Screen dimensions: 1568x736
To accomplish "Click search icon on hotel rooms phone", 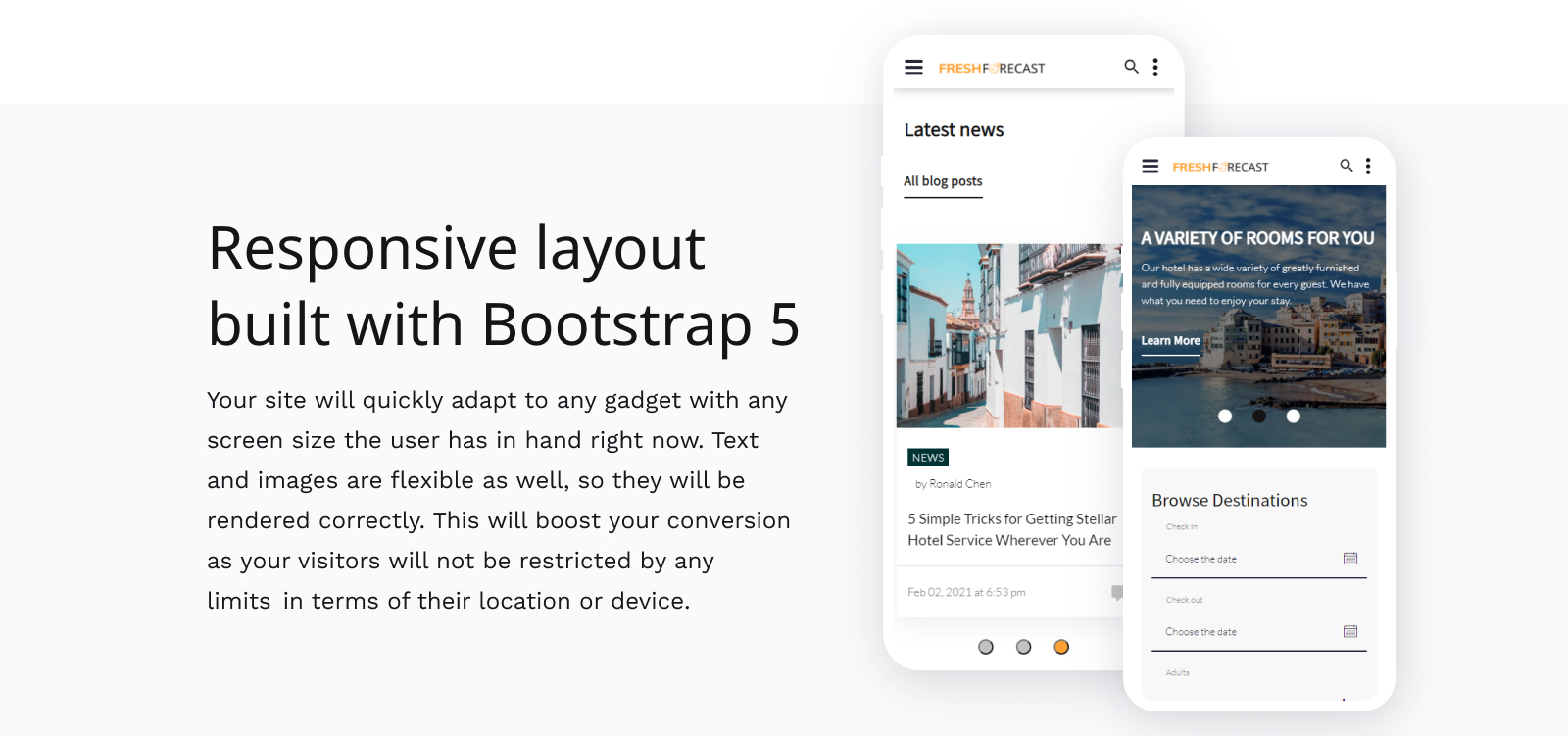I will (1347, 166).
